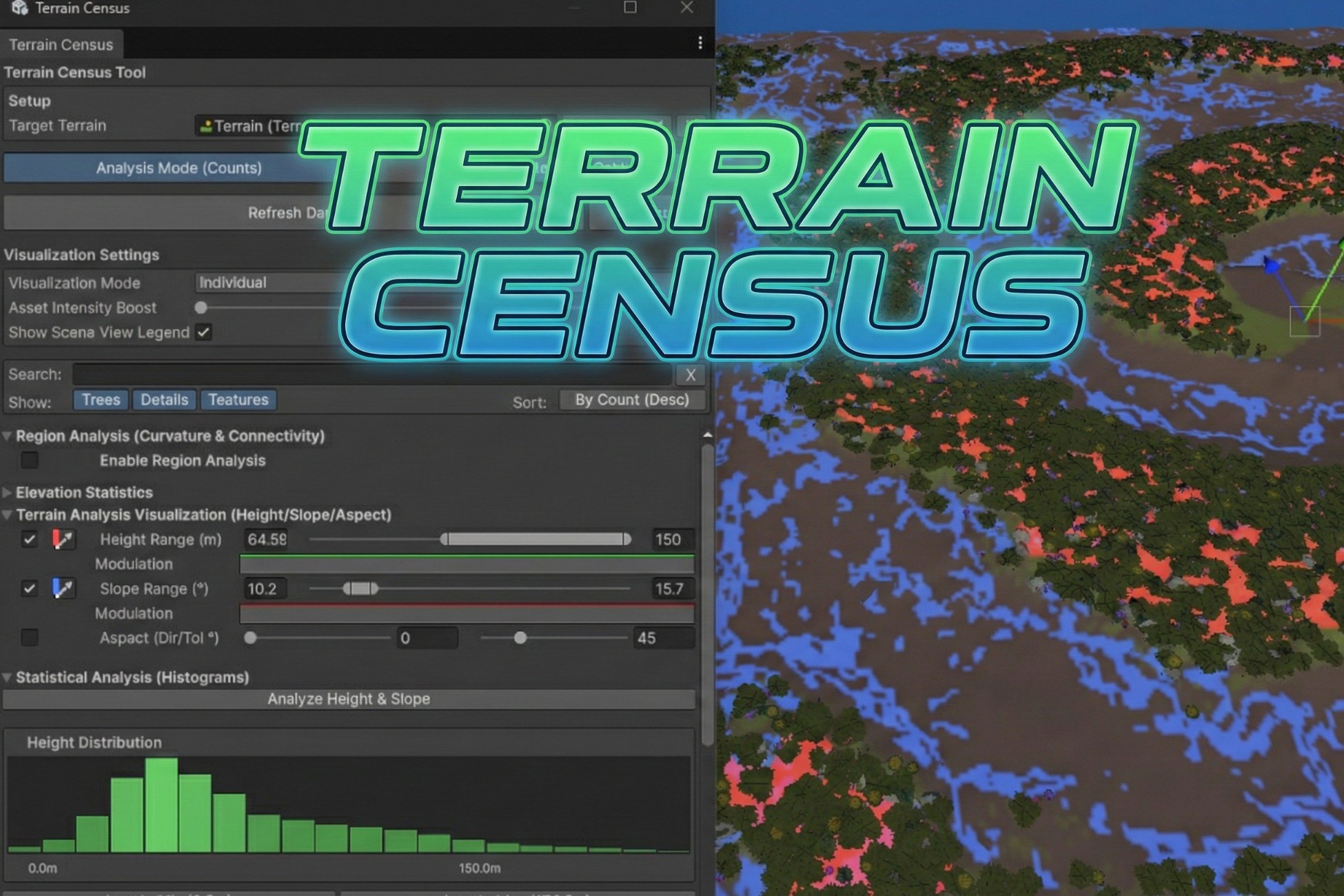Enable Region Analysis checkbox
This screenshot has width=1344, height=896.
pyautogui.click(x=30, y=460)
